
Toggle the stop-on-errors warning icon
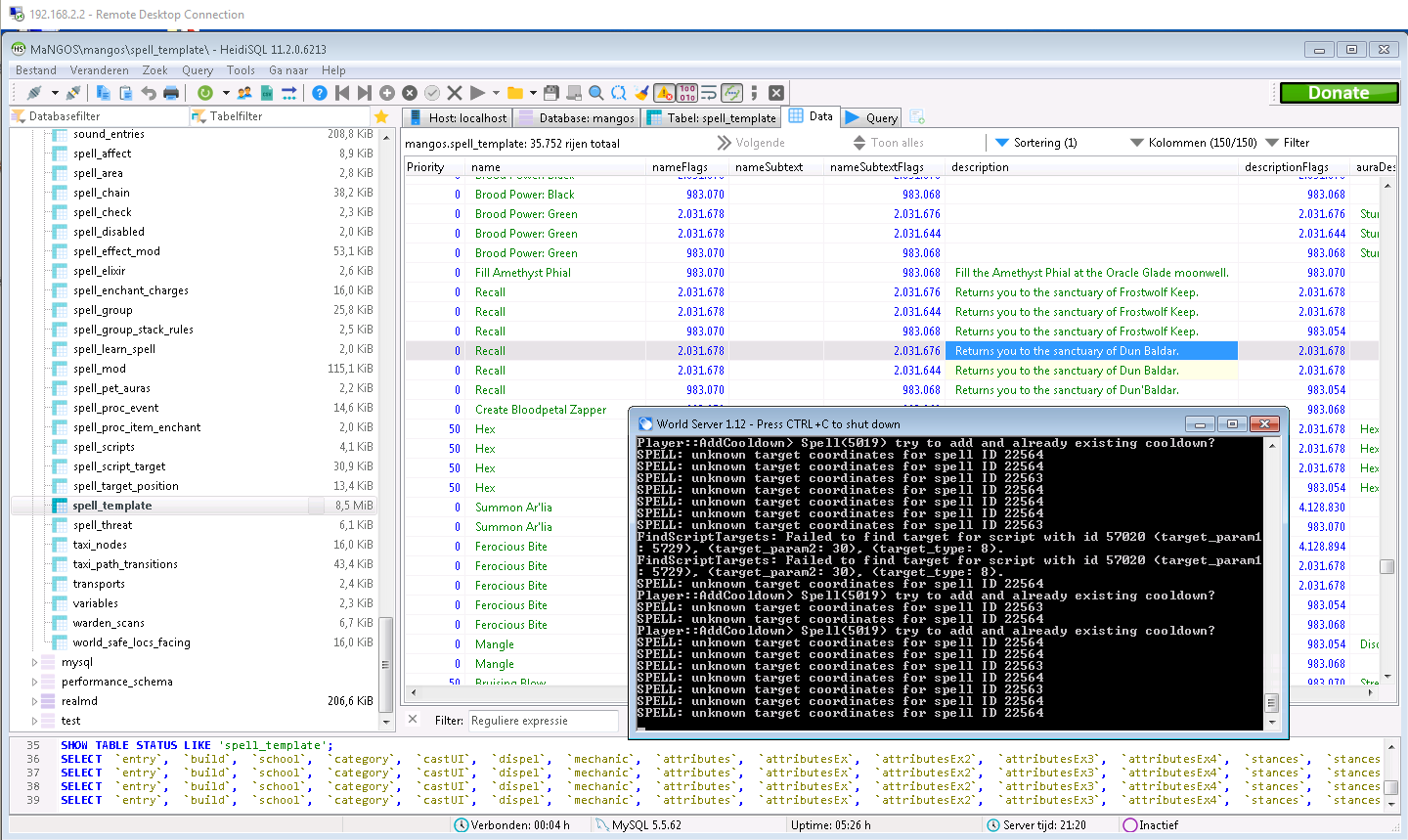pyautogui.click(x=664, y=93)
